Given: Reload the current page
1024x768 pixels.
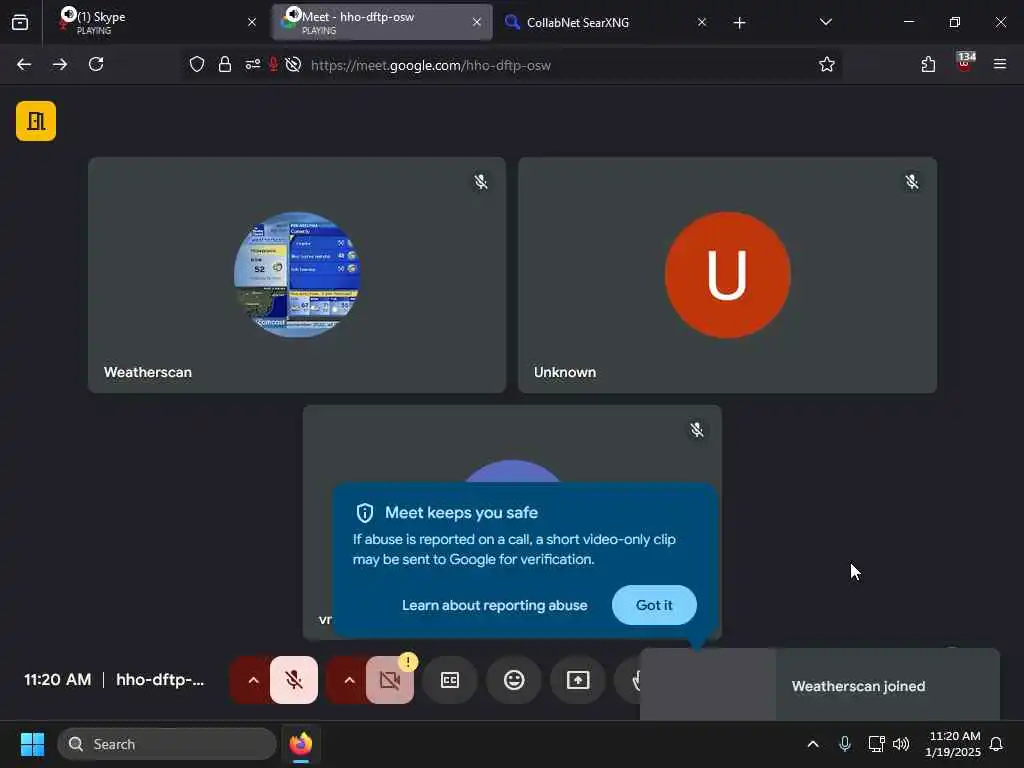Looking at the screenshot, I should pos(96,64).
